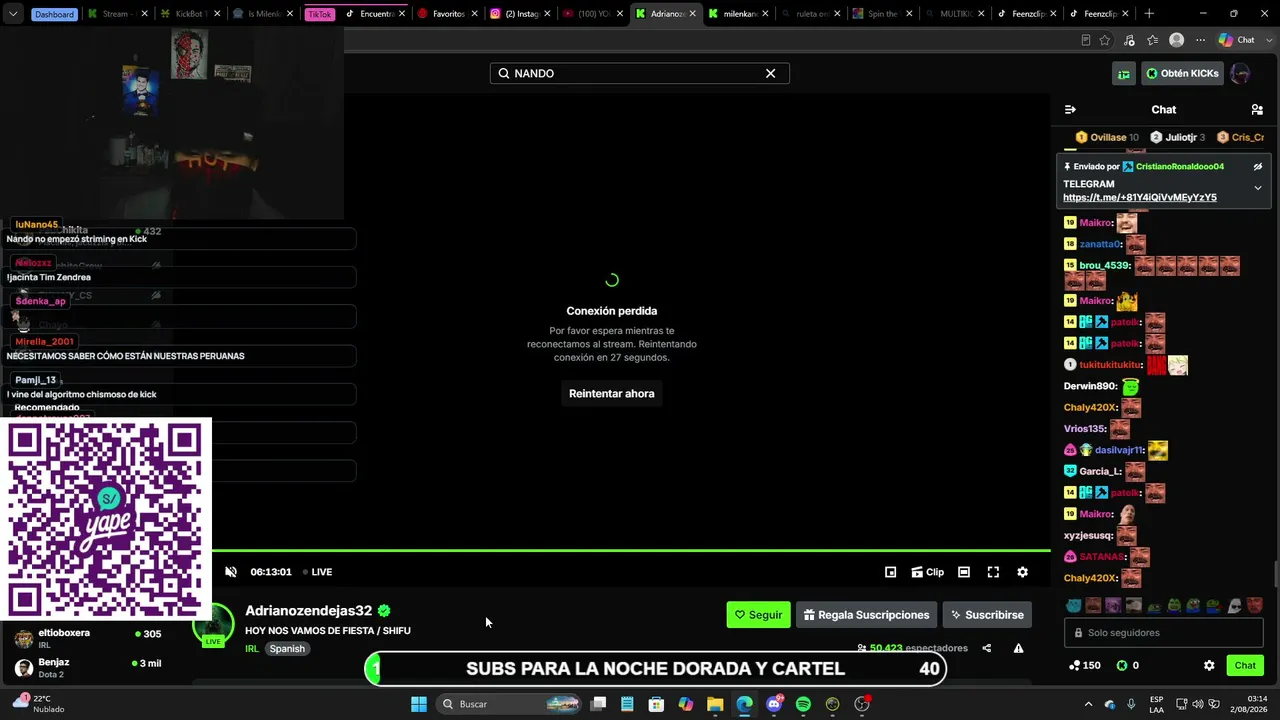The width and height of the screenshot is (1280, 720).
Task: Switch to the Instagram browser tab
Action: [520, 14]
